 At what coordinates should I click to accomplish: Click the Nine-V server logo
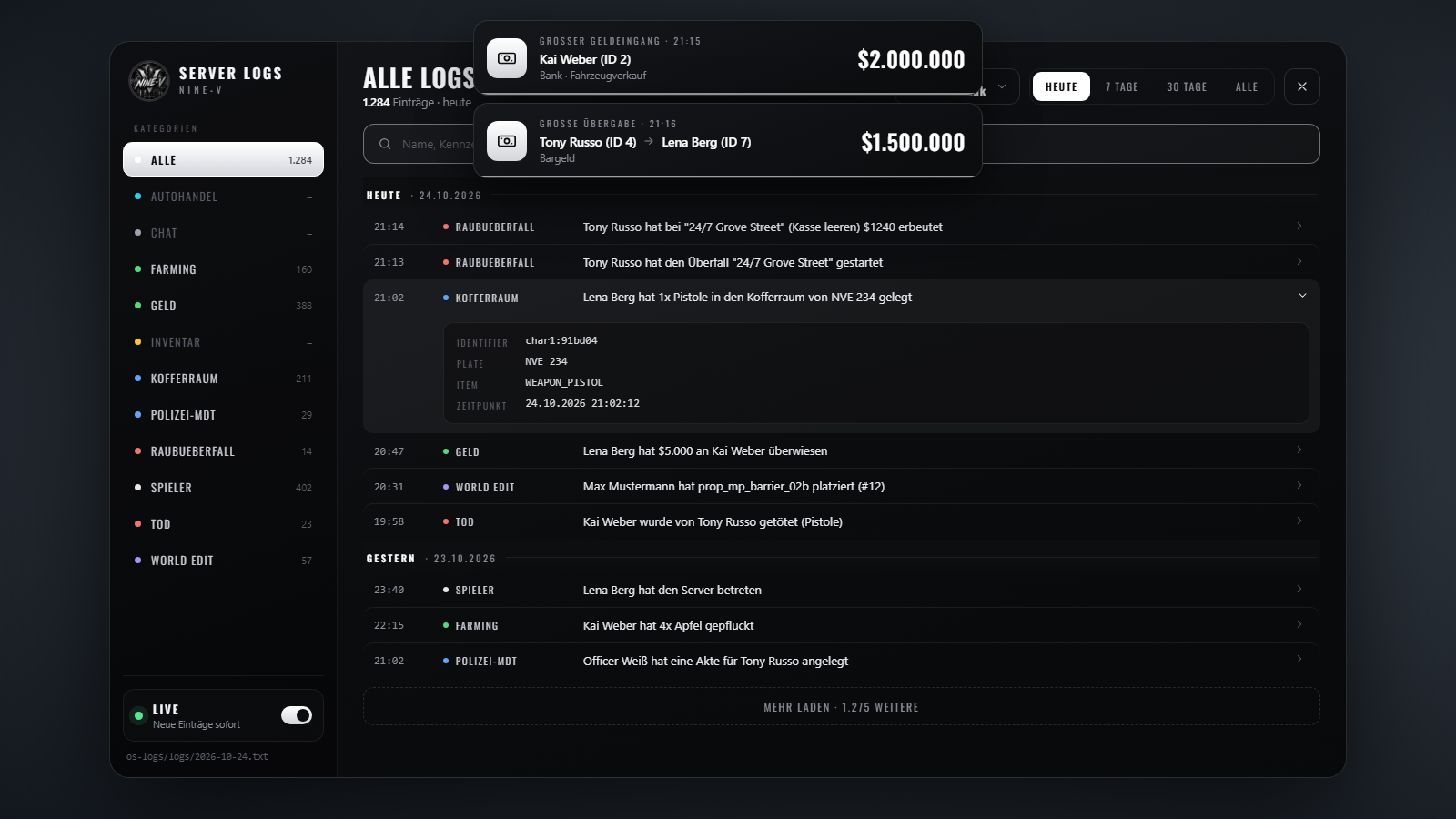149,81
